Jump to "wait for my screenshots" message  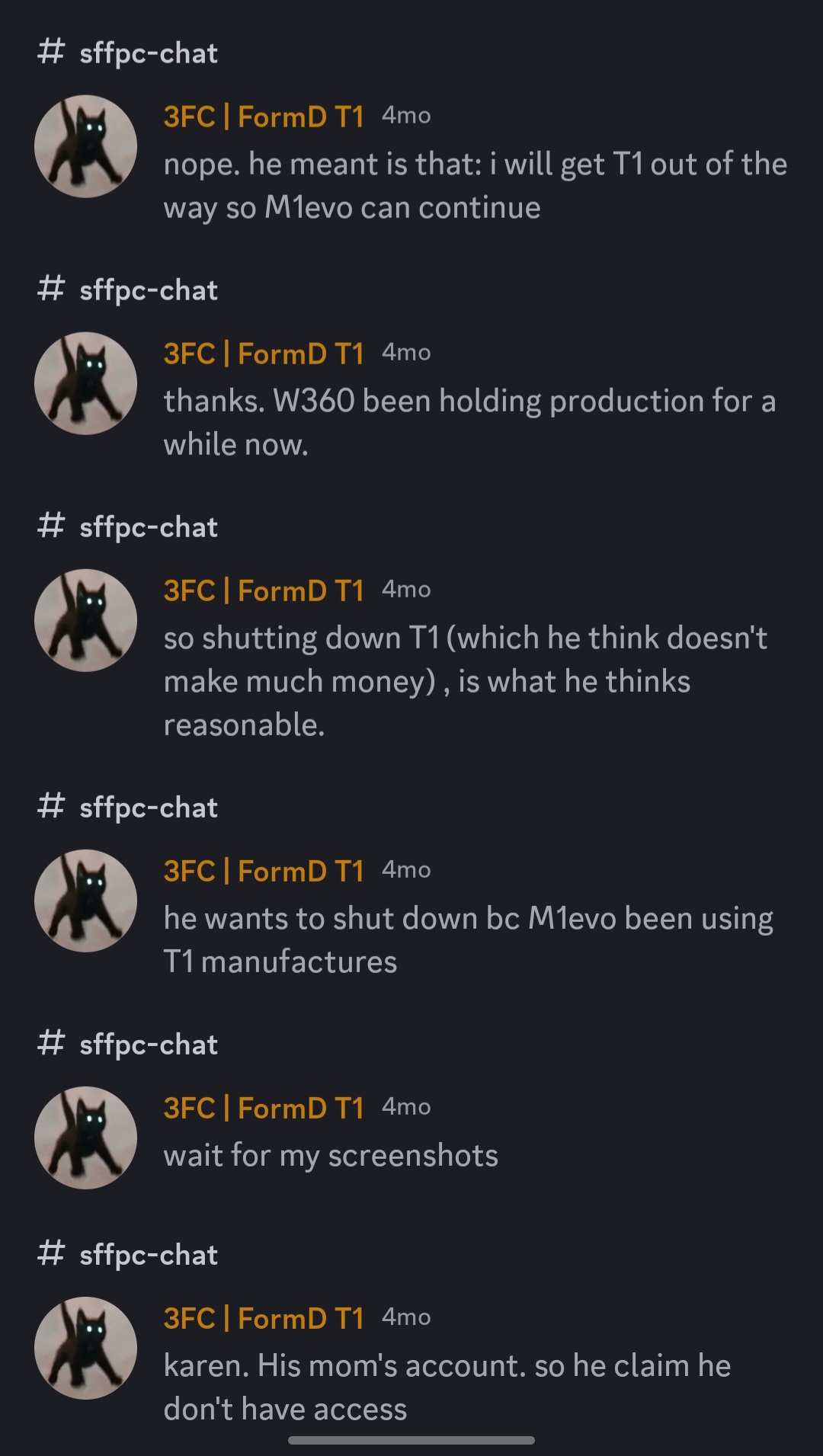point(331,1156)
